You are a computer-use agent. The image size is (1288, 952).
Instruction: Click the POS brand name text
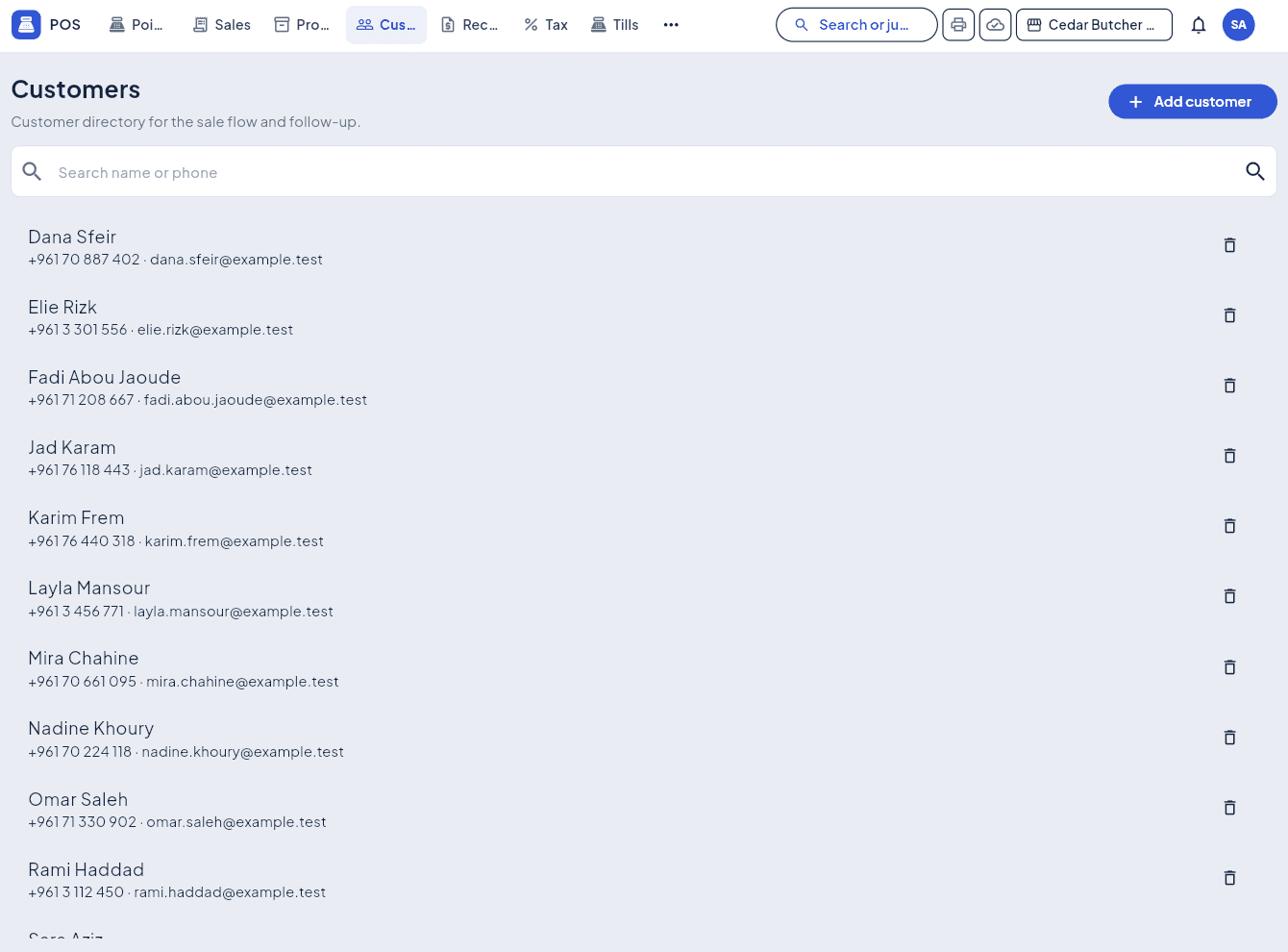click(65, 25)
